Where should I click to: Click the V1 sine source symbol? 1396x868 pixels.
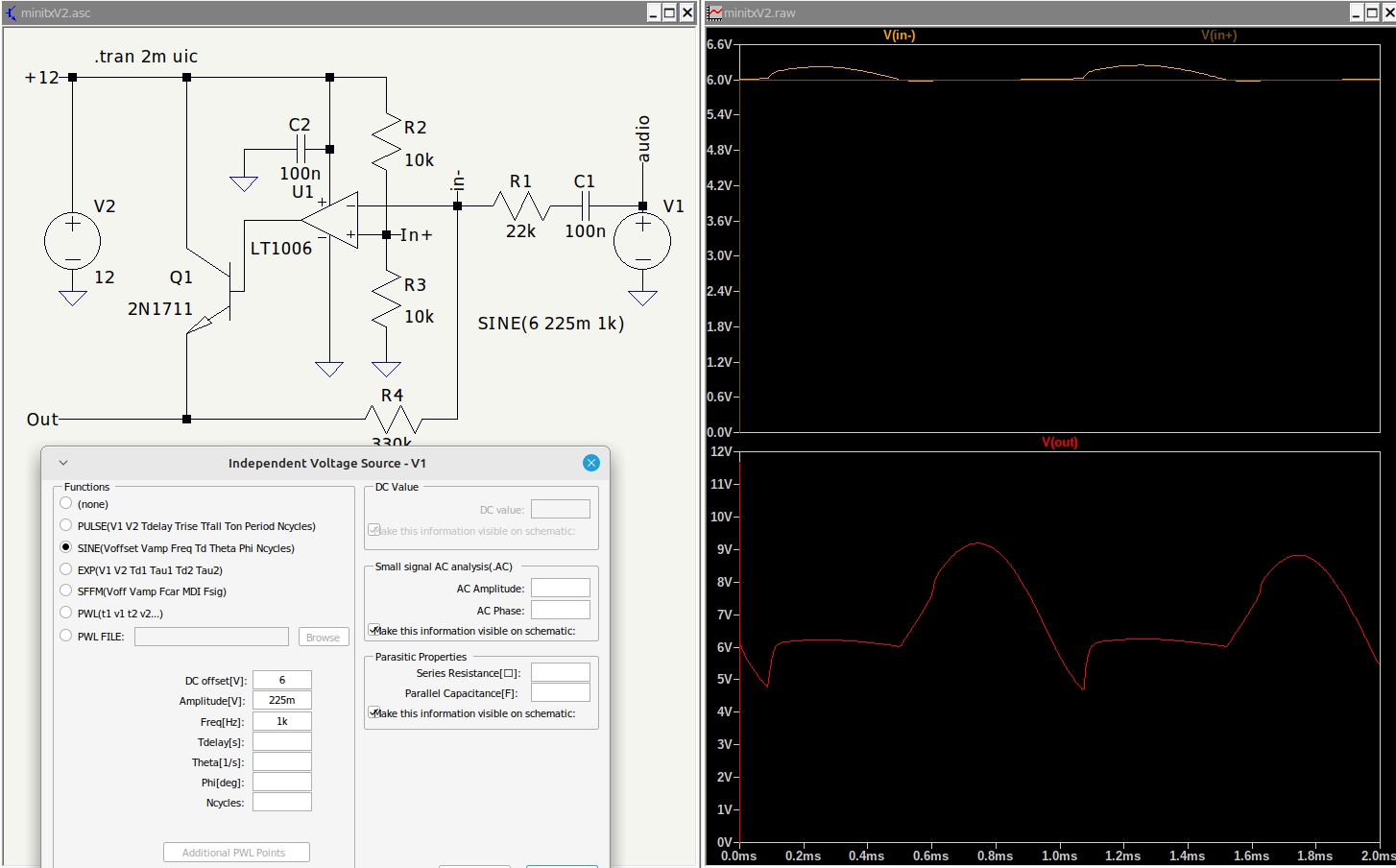tap(642, 241)
